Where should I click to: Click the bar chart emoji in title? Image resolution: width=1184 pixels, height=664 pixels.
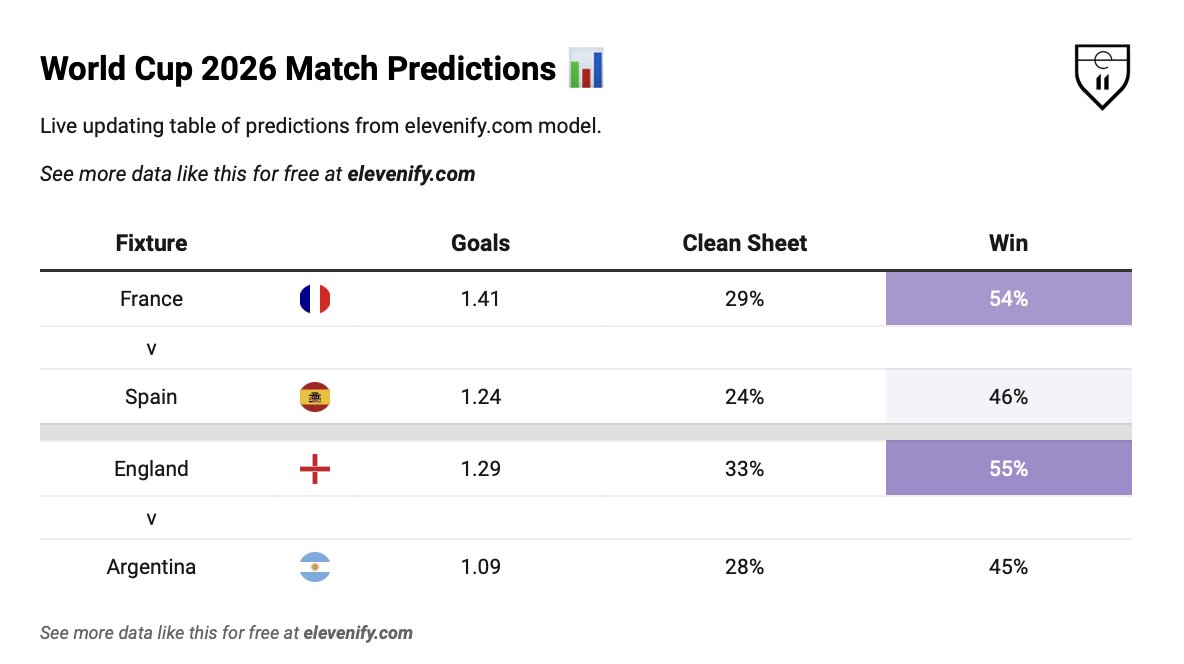click(586, 68)
